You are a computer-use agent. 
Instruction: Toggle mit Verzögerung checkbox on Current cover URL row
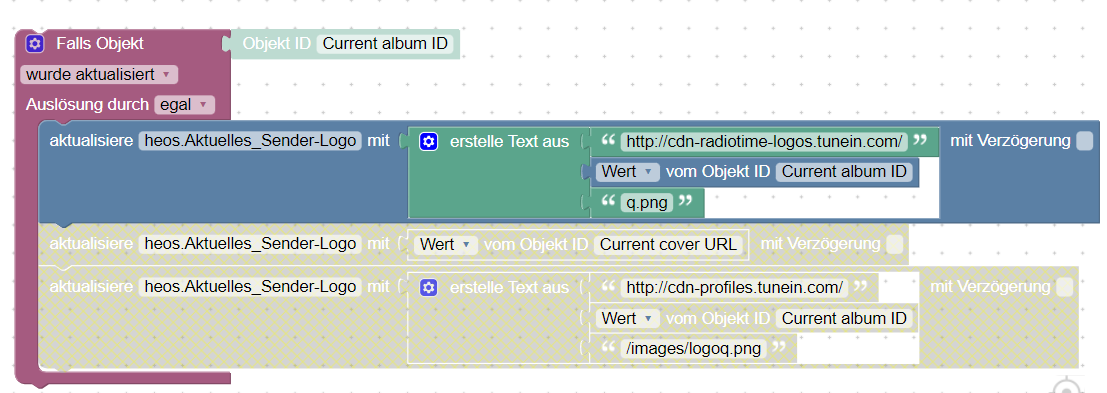pos(894,245)
